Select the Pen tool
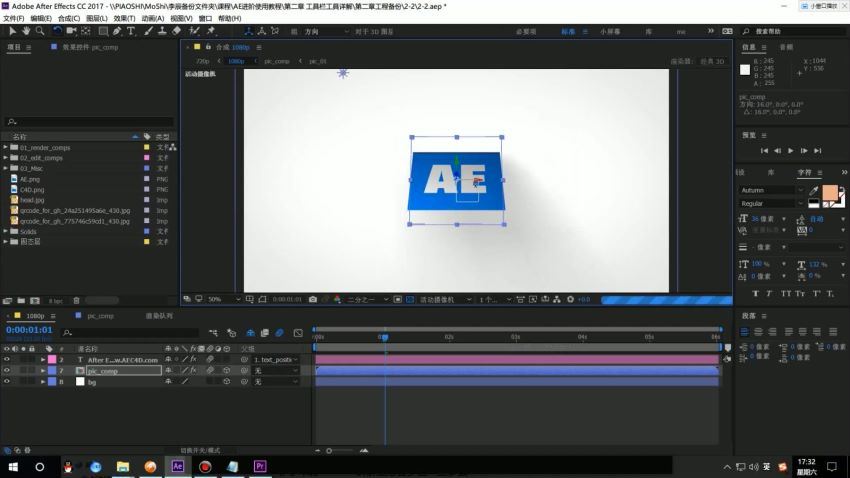Image resolution: width=850 pixels, height=478 pixels. [117, 31]
